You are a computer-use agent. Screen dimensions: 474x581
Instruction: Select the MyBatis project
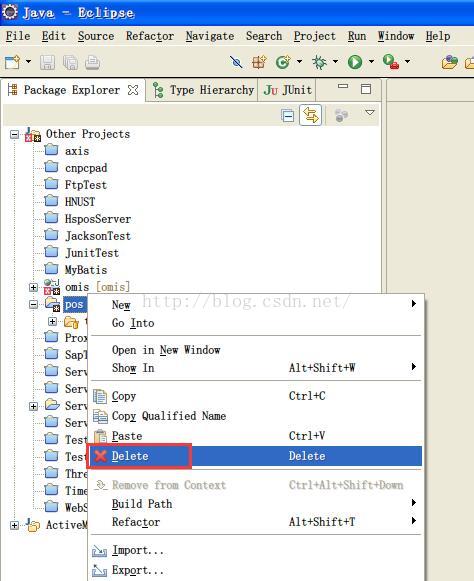click(x=86, y=270)
